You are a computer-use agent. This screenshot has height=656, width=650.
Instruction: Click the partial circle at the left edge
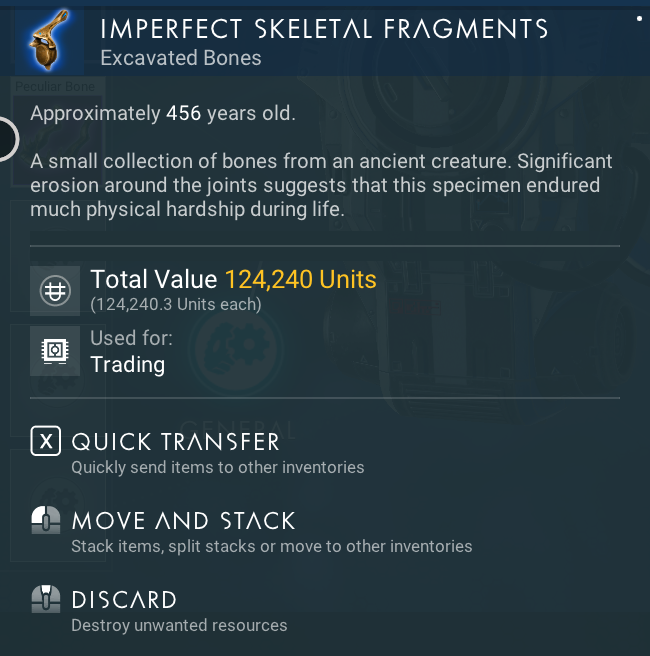pos(6,139)
